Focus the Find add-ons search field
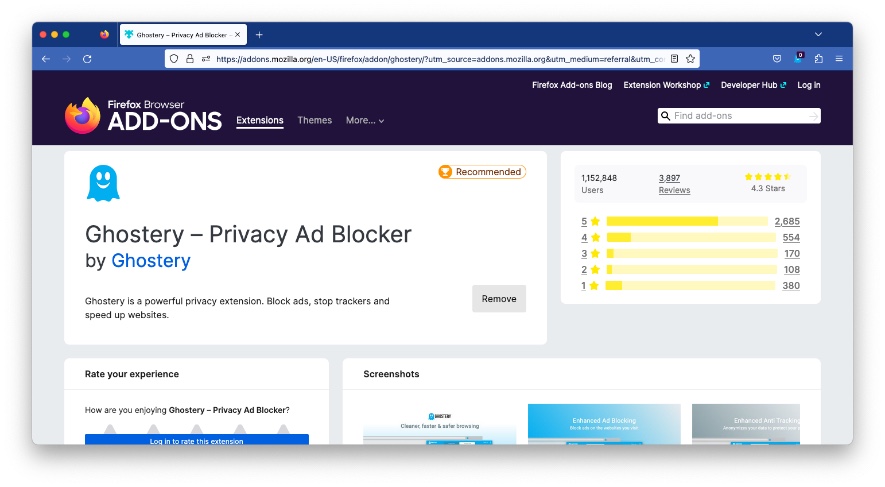 pos(739,116)
